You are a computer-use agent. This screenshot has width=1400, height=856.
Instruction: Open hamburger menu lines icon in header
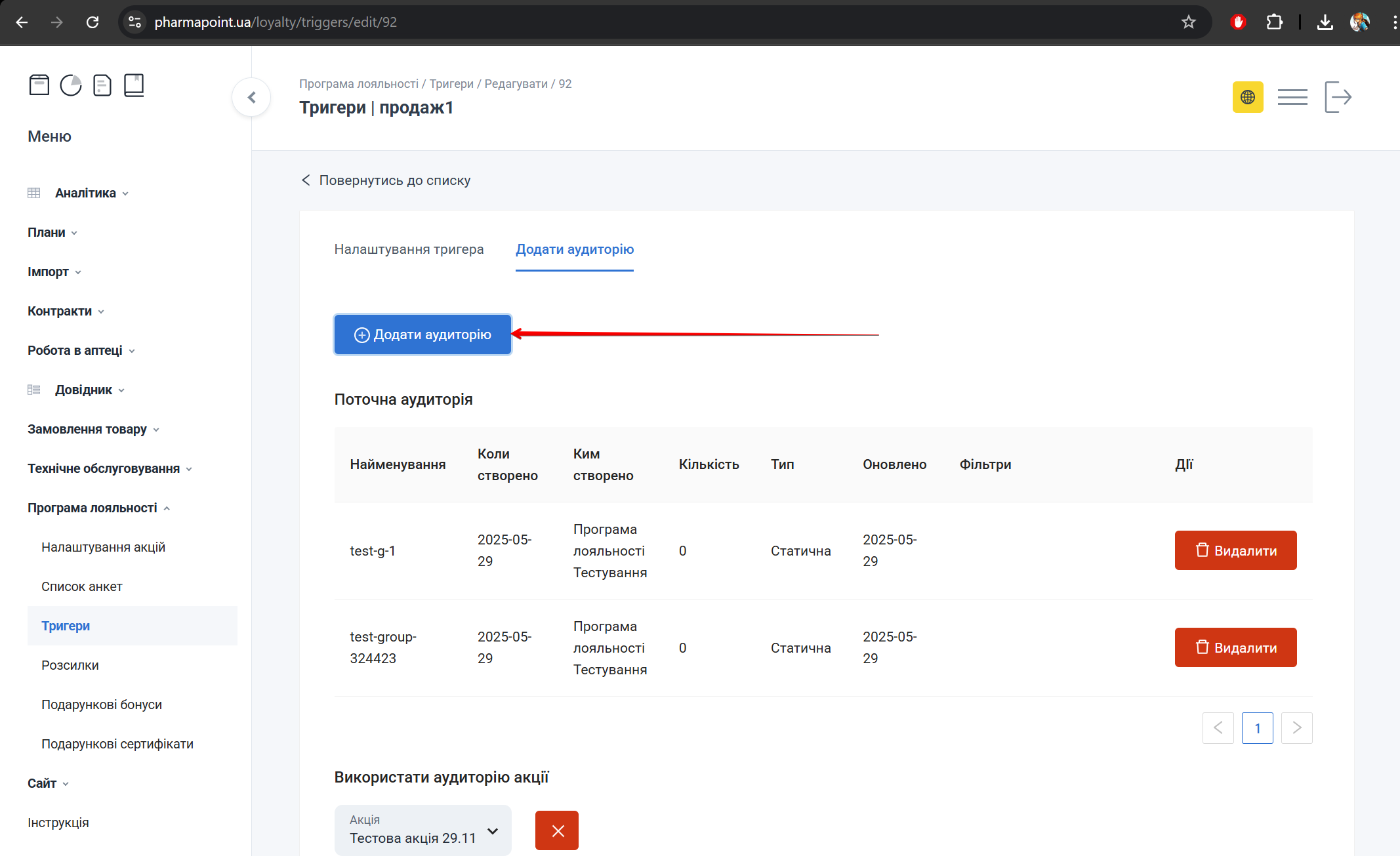(x=1292, y=97)
